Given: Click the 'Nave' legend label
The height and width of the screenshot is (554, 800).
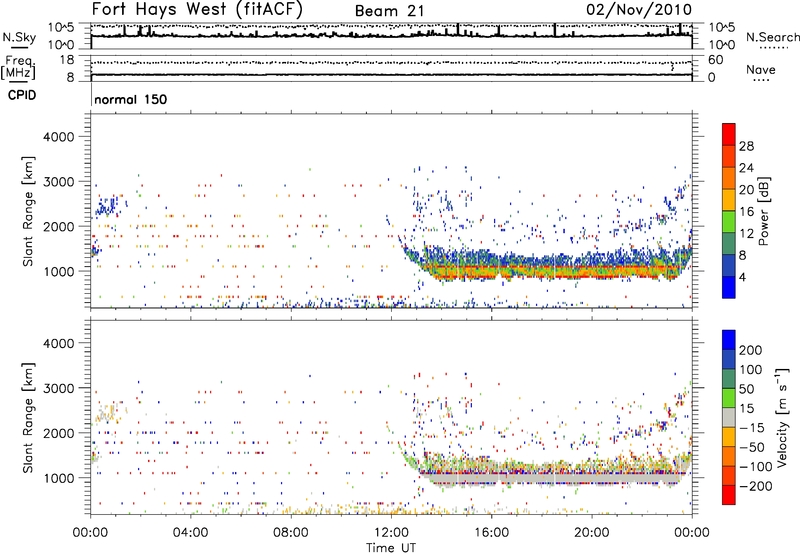Looking at the screenshot, I should point(761,69).
